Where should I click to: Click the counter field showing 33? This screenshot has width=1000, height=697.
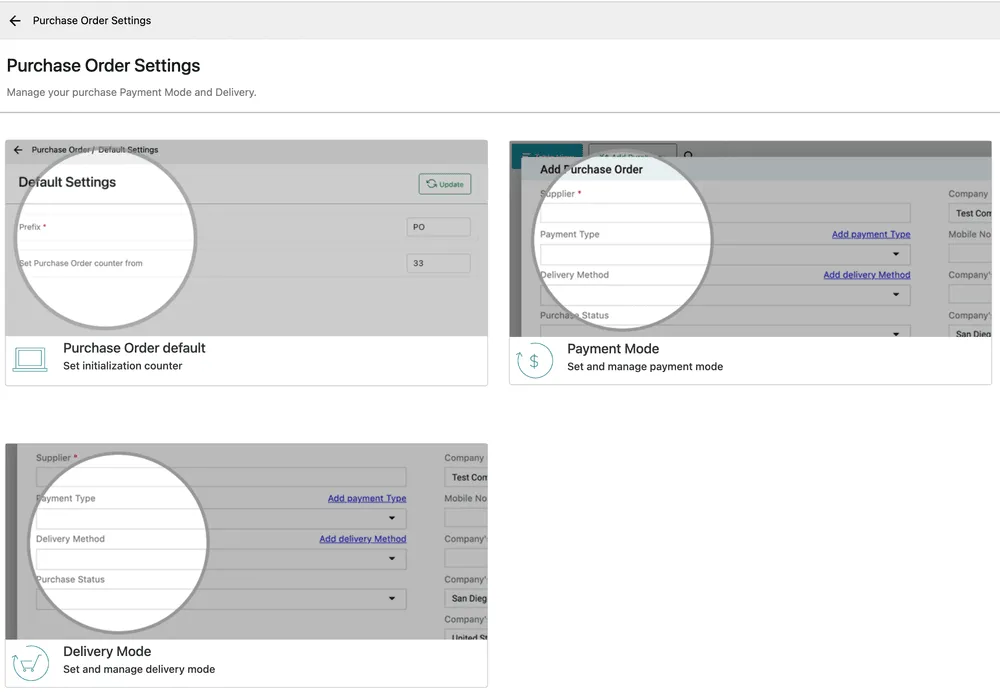coord(439,263)
